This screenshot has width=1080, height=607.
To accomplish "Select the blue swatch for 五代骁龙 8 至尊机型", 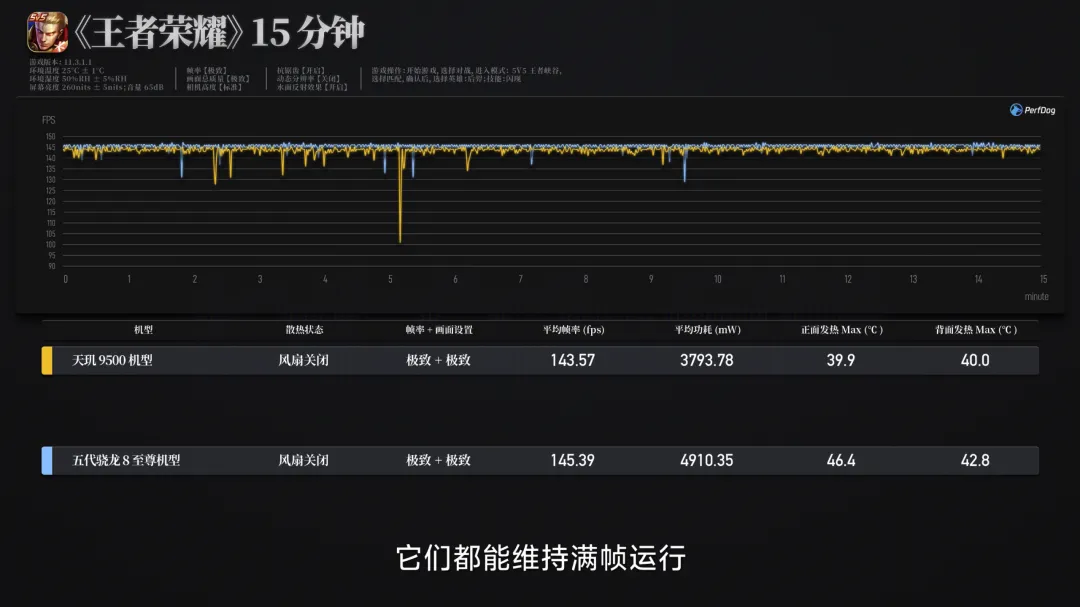I will [x=47, y=460].
